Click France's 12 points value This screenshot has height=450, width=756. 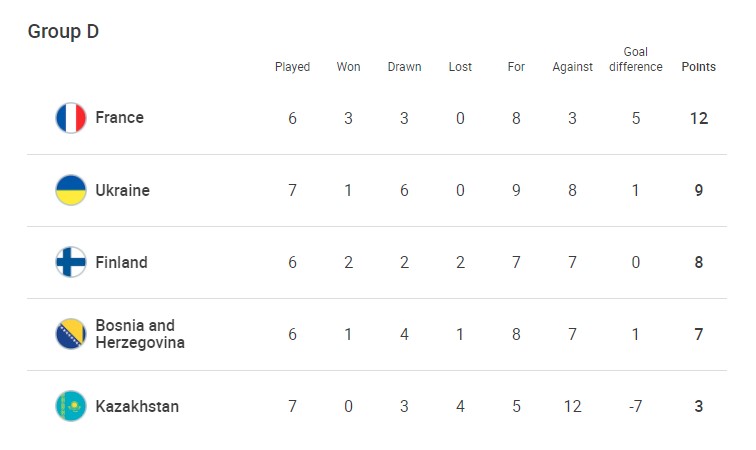tap(698, 118)
